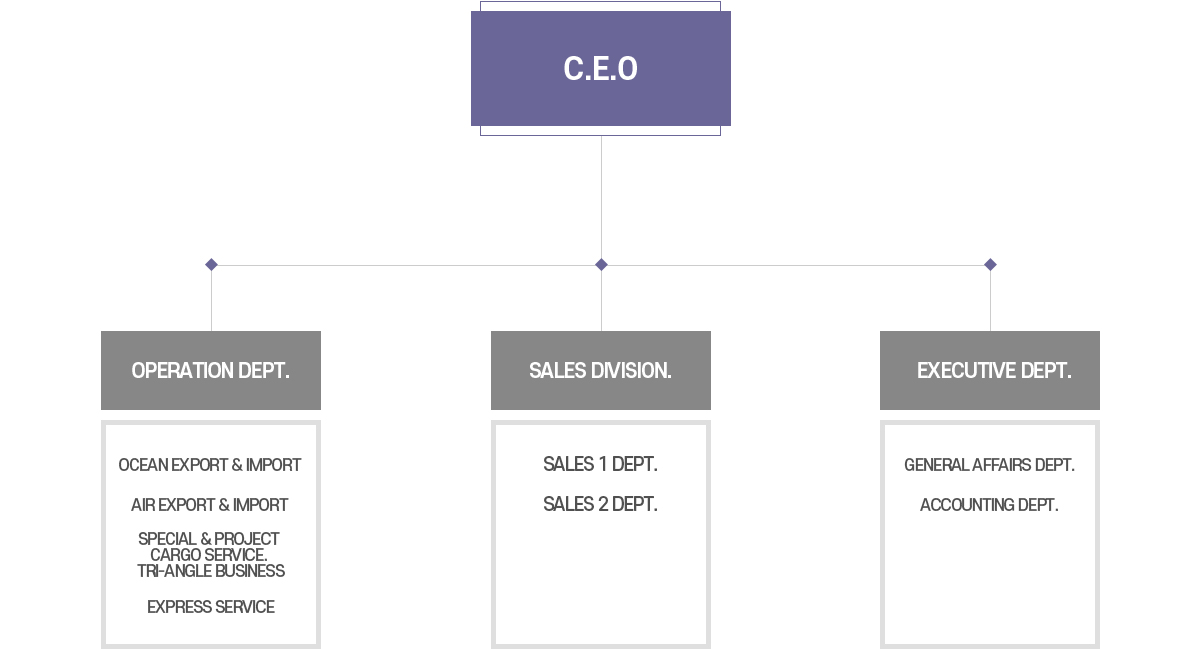This screenshot has height=650, width=1200.
Task: Click the center diamond connector node
Action: 601,265
